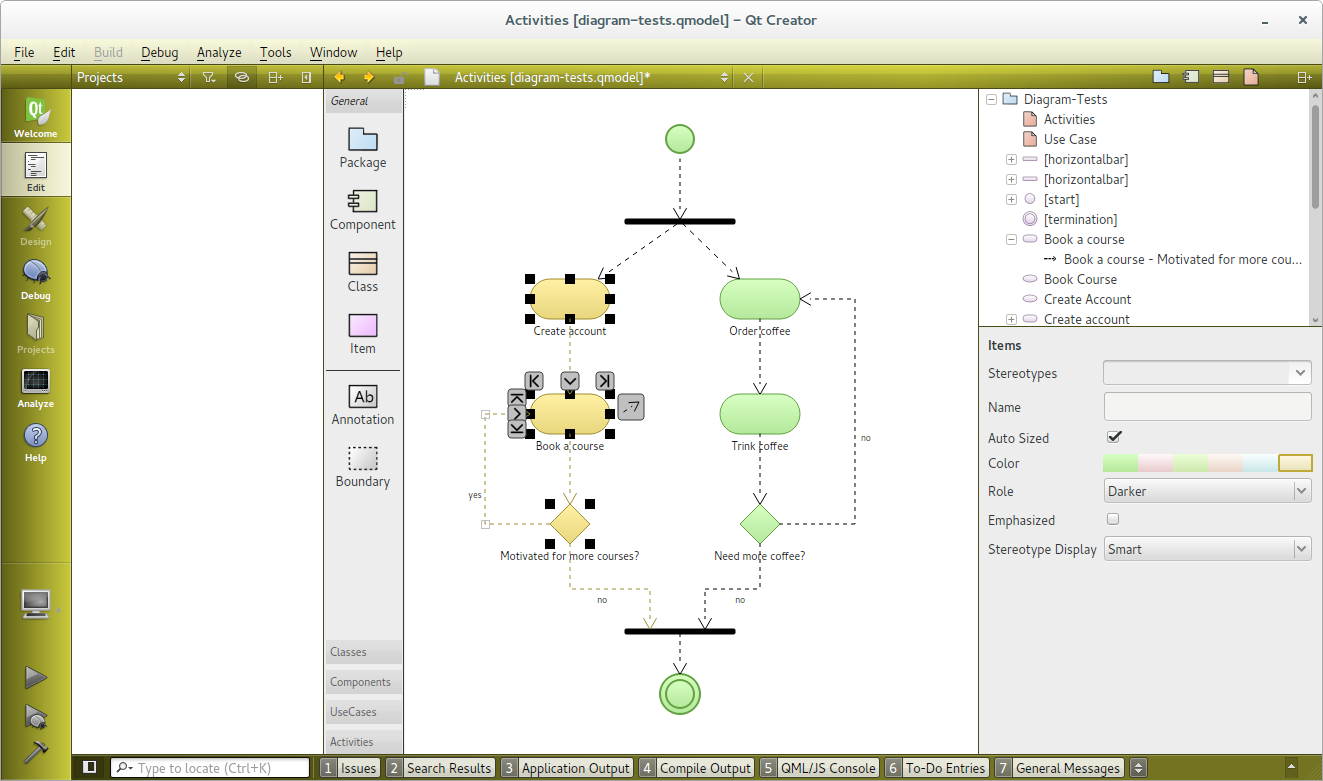Click the yellow back navigation arrow

coord(339,78)
